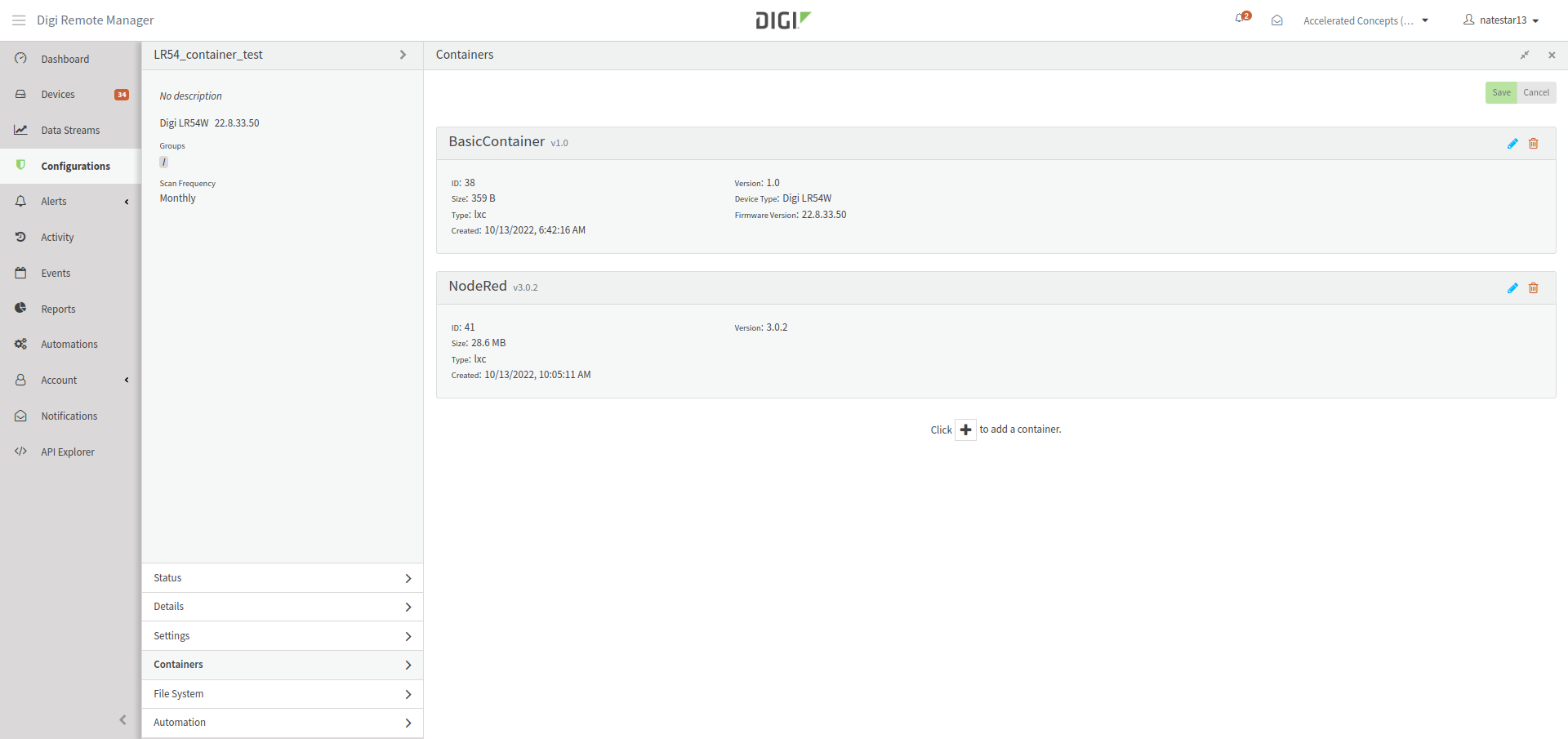1568x739 pixels.
Task: Open Devices in the sidebar
Action: [x=70, y=95]
